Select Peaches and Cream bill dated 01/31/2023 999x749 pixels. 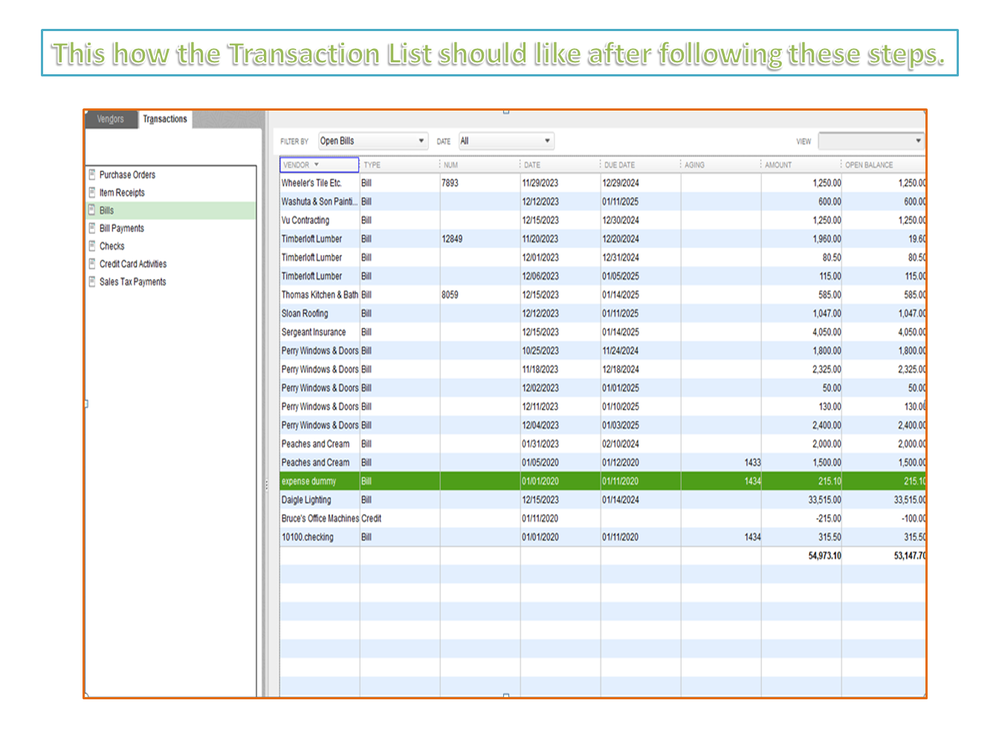(603, 444)
